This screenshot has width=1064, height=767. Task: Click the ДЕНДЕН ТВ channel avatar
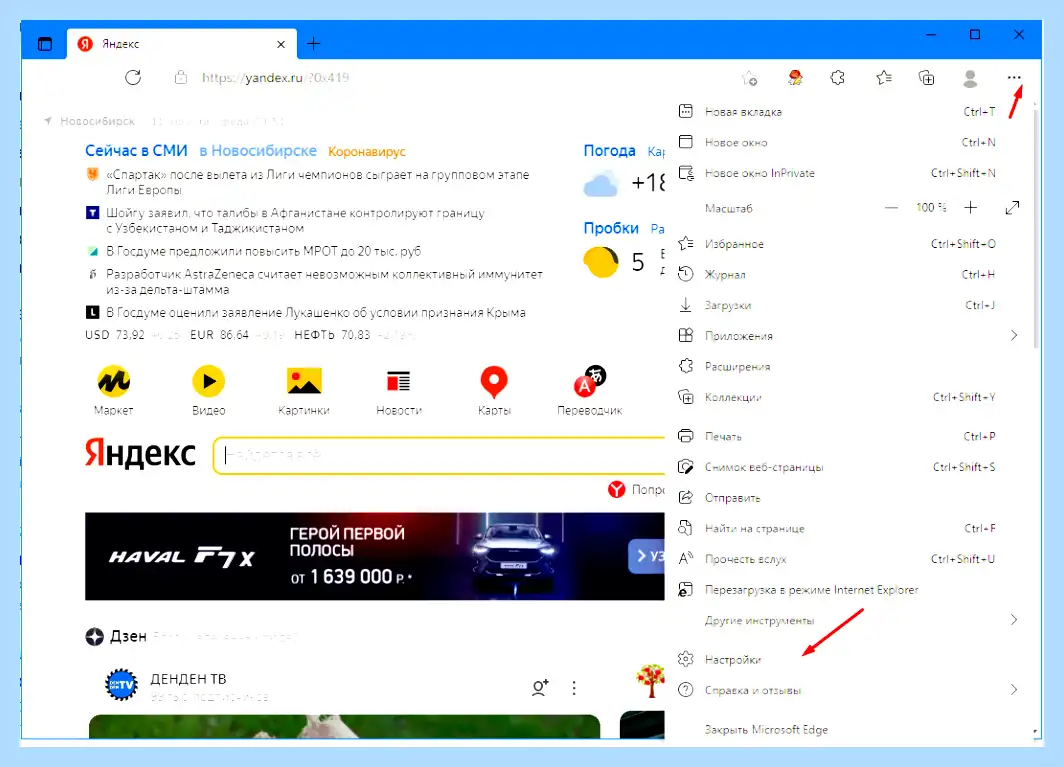tap(121, 685)
